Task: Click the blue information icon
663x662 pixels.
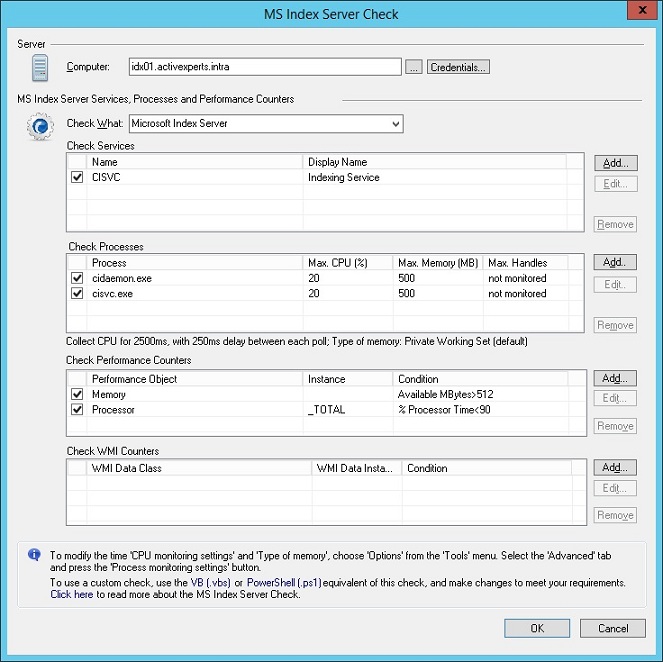Action: [34, 554]
